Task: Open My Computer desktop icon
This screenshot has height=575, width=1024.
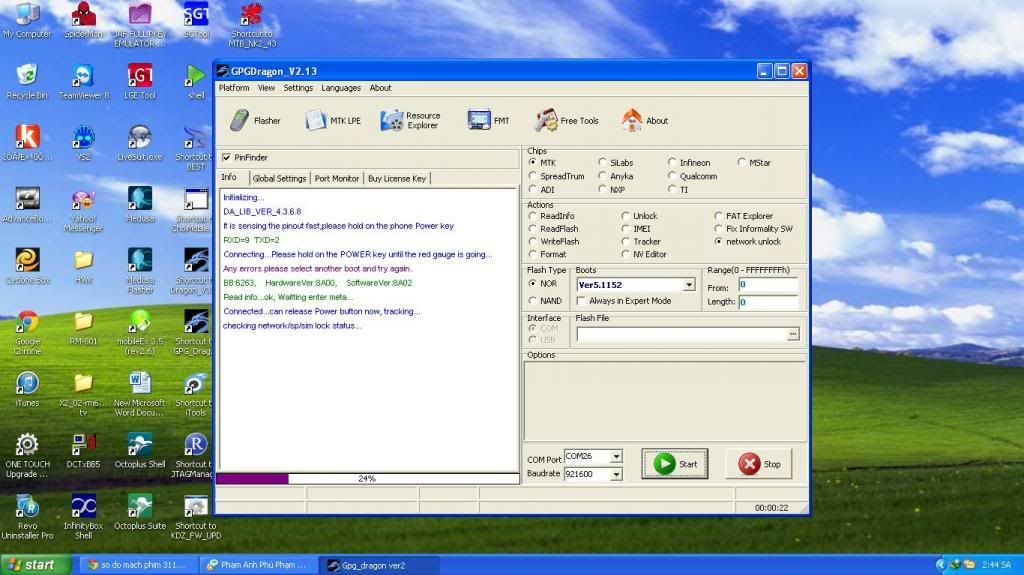Action: tap(27, 21)
